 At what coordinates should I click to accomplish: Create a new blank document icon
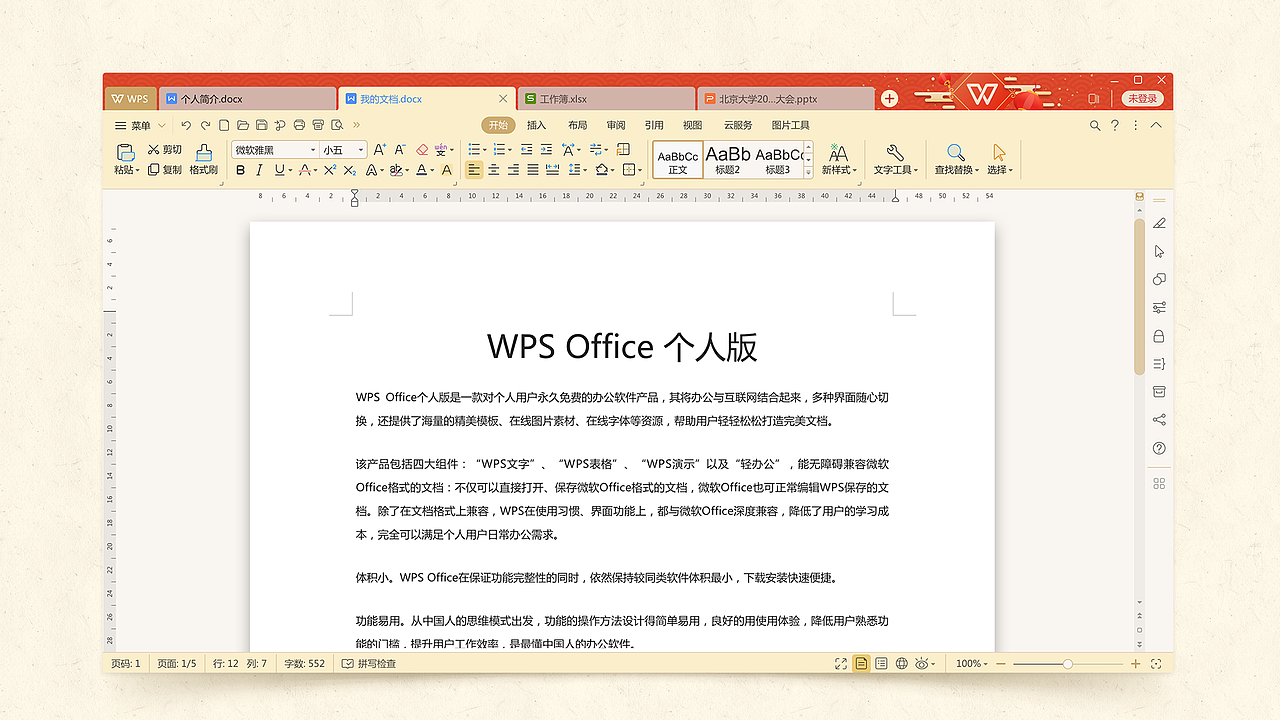(224, 125)
